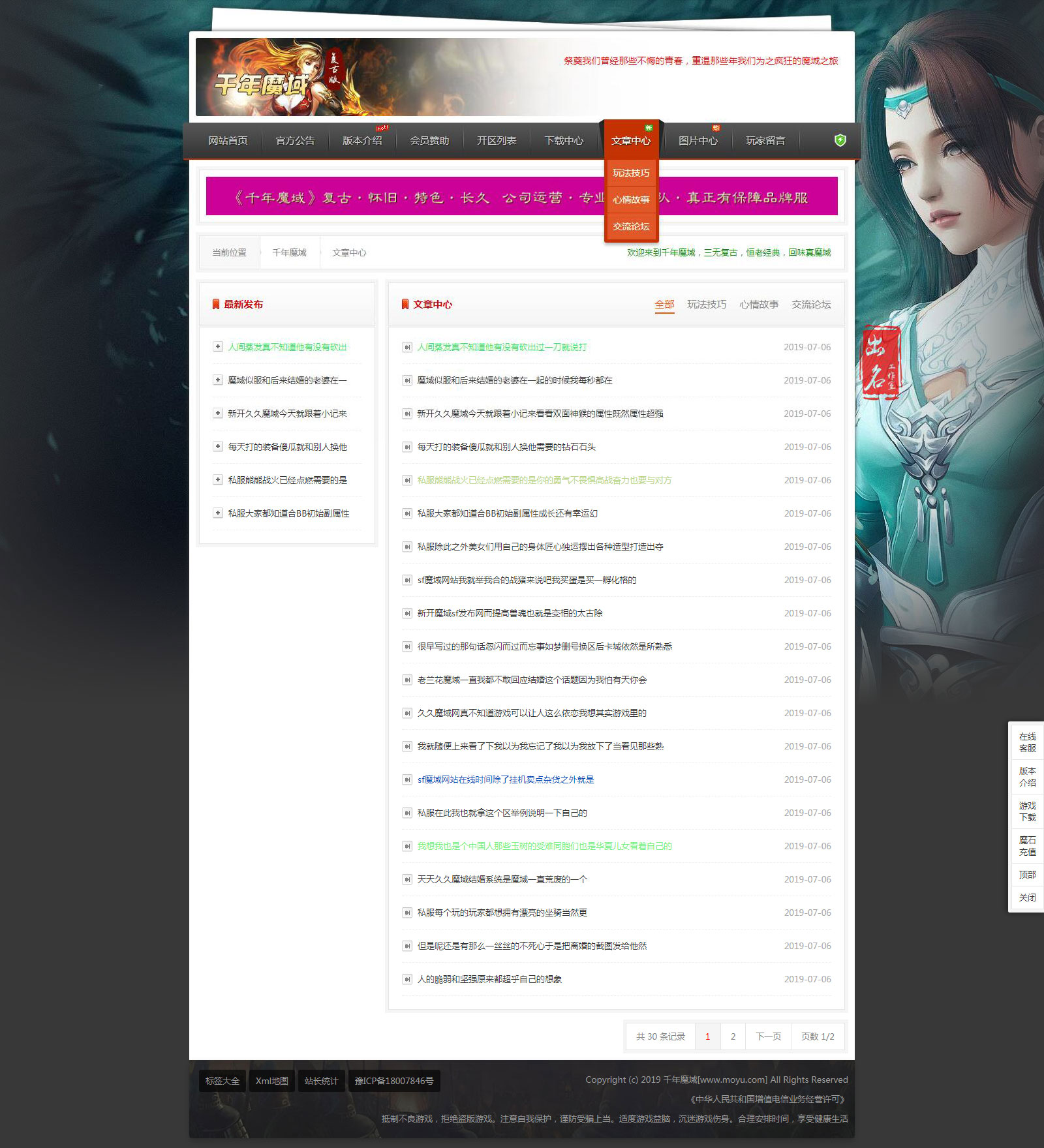Click arrow icon beside 新开久久魔域今天就跟着小记来看看双面神猴
This screenshot has width=1044, height=1148.
click(x=407, y=414)
